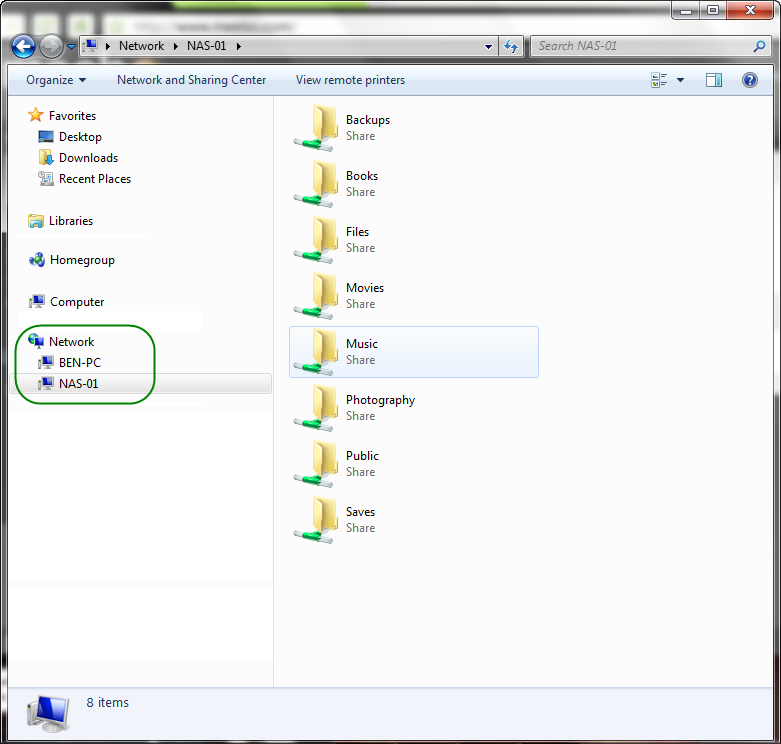Viewport: 781px width, 744px height.
Task: Open Network and Sharing Center
Action: point(191,80)
